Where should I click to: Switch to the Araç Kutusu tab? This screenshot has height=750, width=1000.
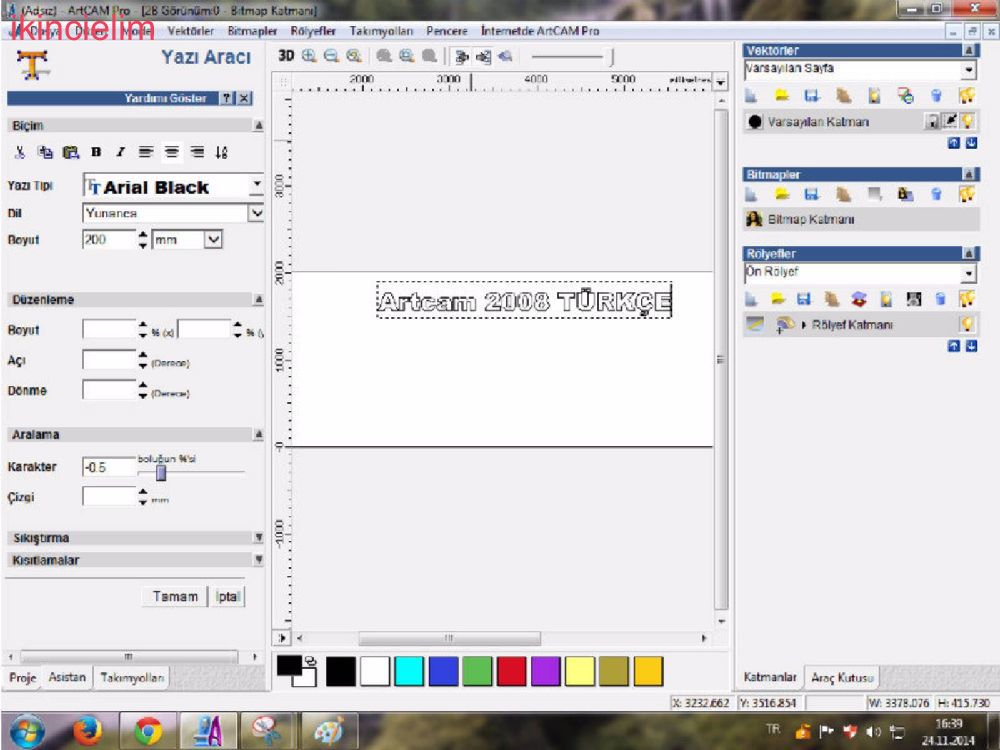pyautogui.click(x=842, y=677)
